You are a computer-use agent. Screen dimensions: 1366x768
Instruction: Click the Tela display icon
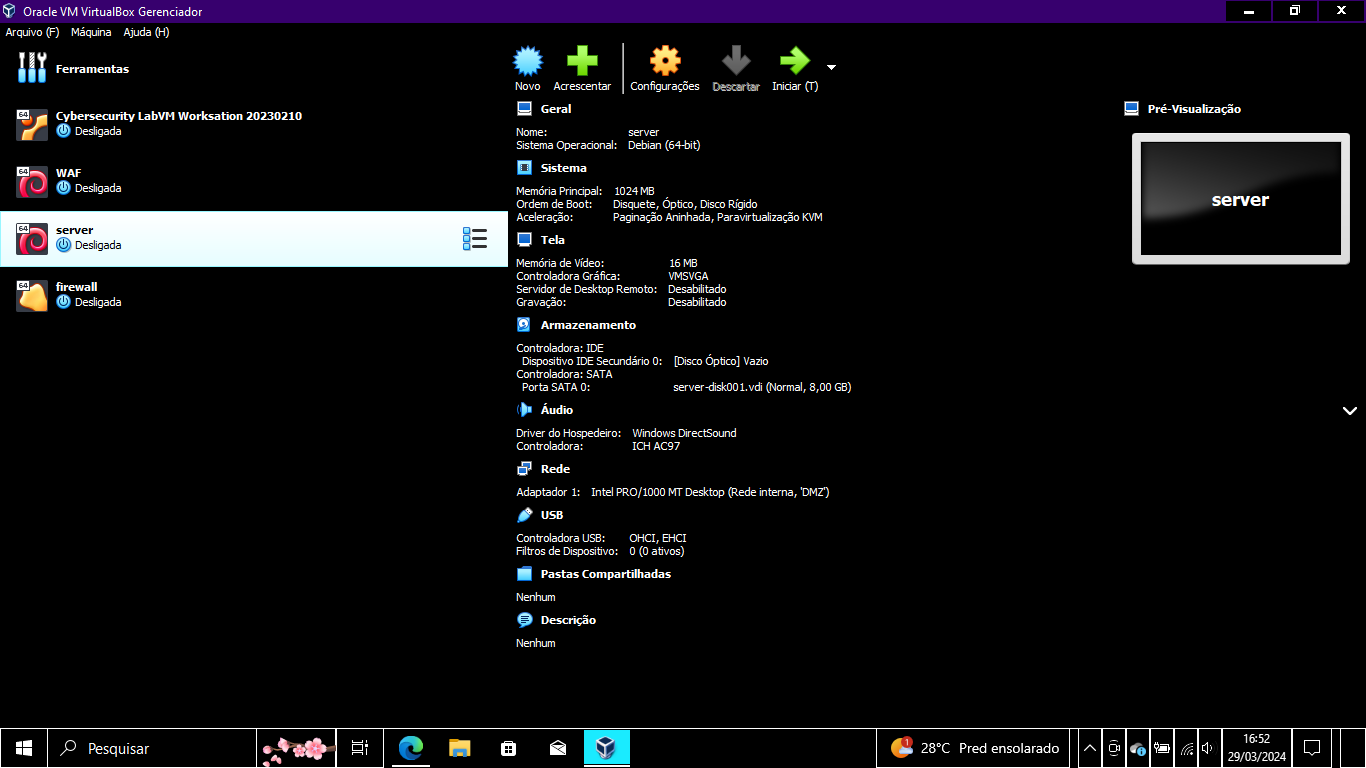point(524,240)
